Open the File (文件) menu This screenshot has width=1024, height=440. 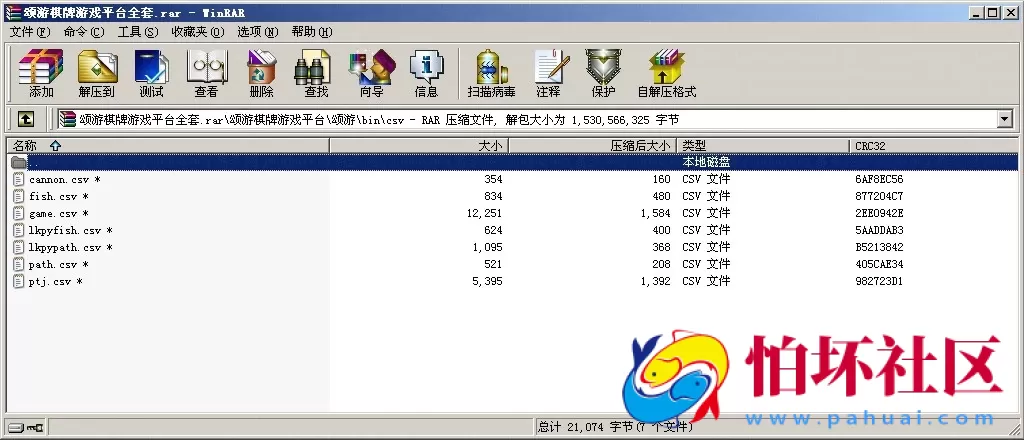[30, 32]
